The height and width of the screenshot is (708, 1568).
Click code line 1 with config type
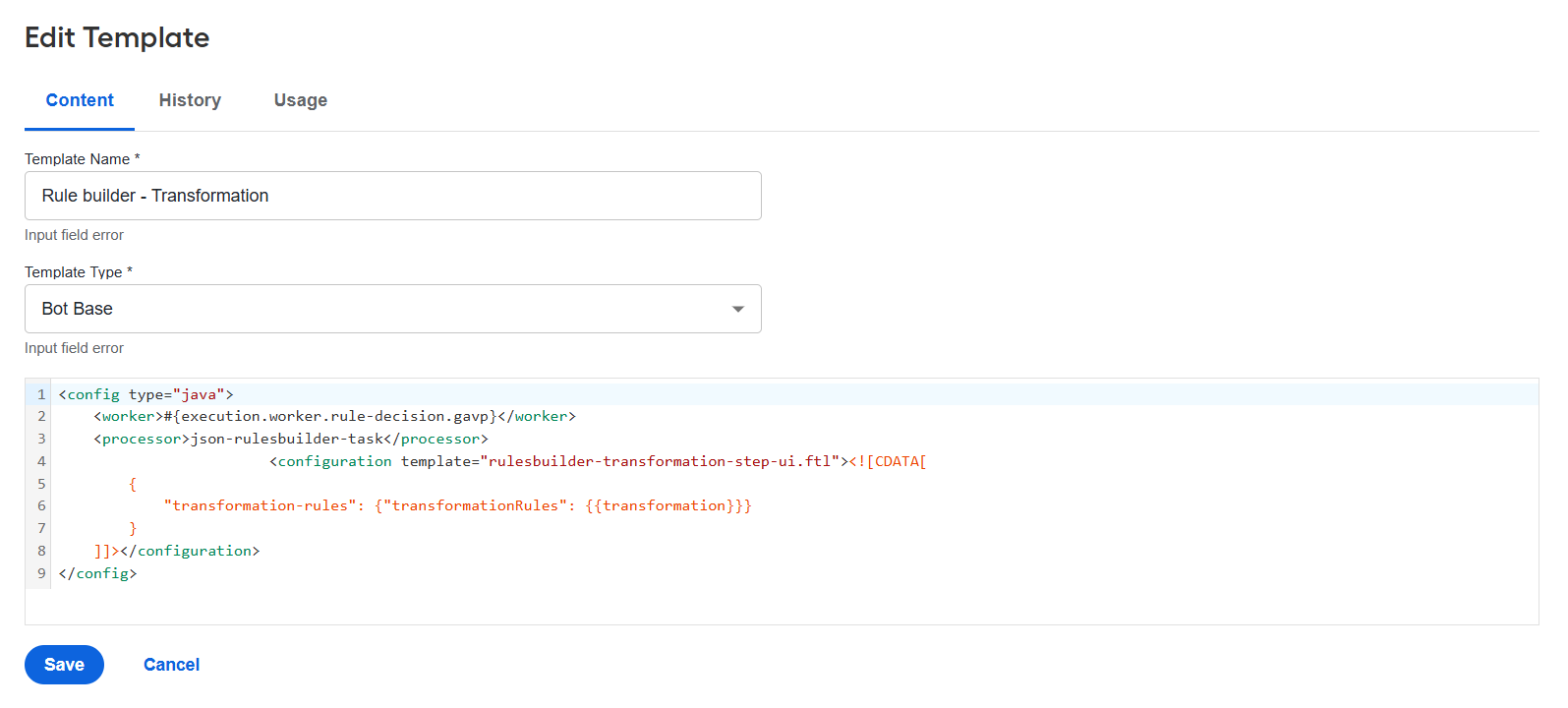(x=145, y=394)
